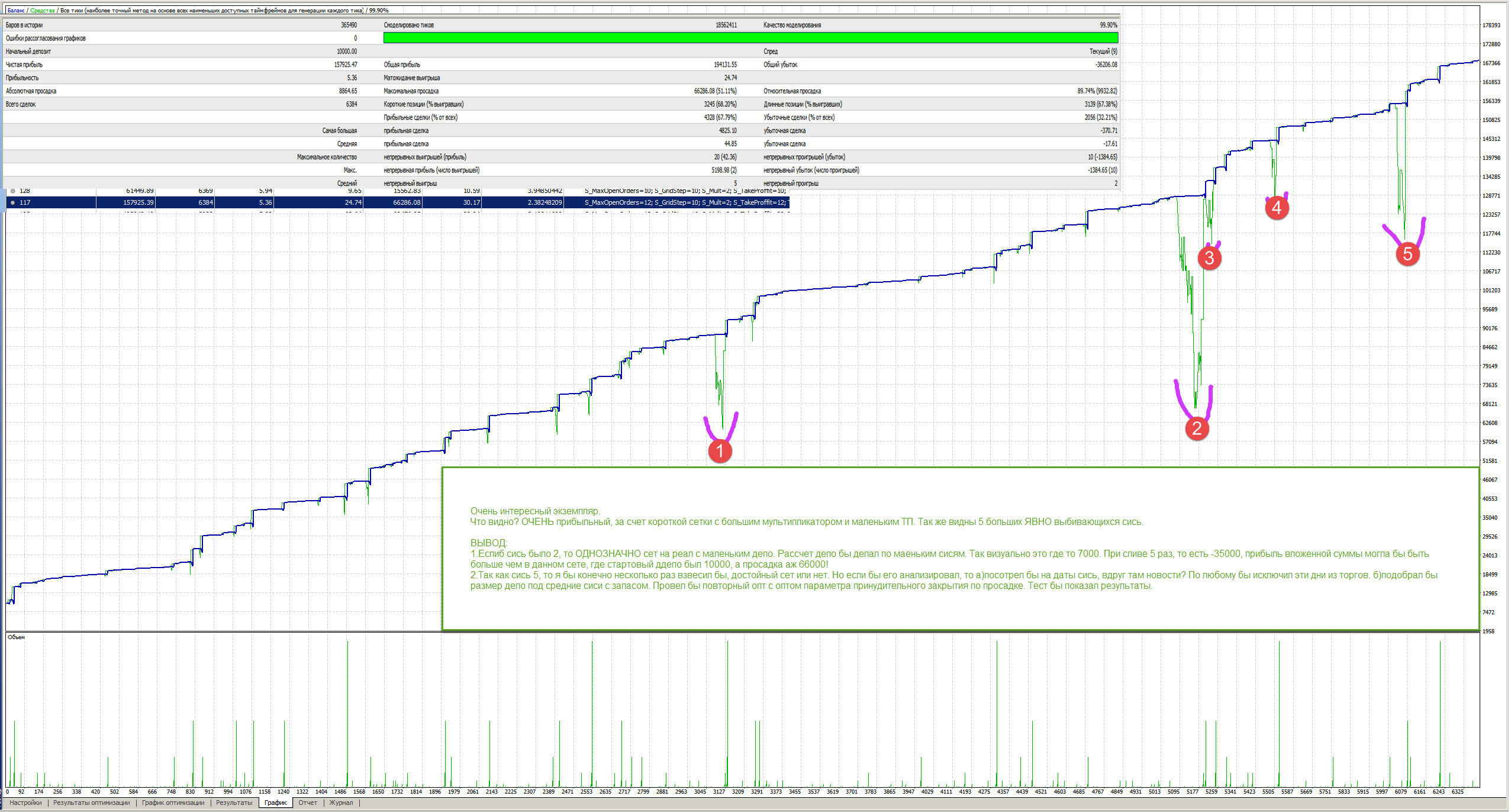
Task: Click the S_MaxOpenOrders=10 parameters cell in row 128
Action: coord(685,191)
